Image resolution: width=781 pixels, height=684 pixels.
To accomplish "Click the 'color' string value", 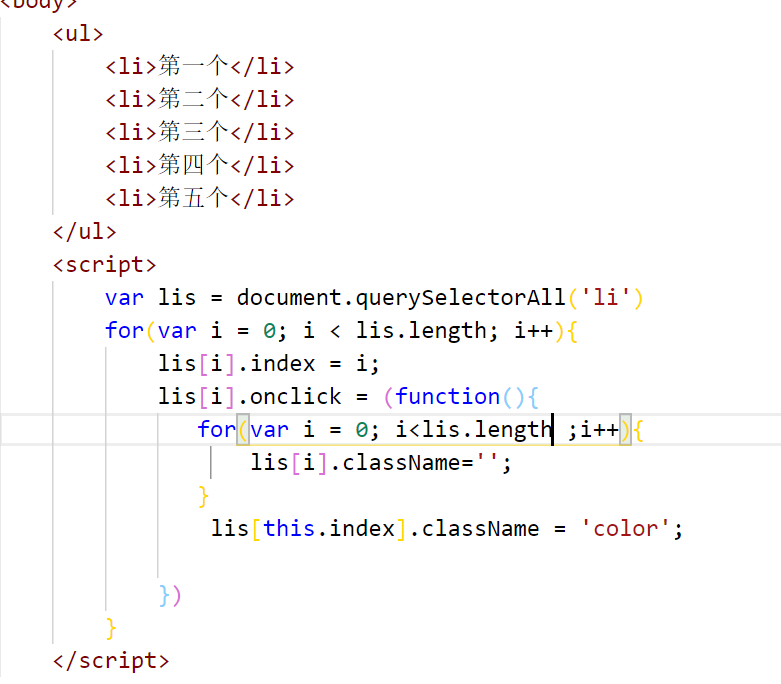I will click(x=626, y=529).
